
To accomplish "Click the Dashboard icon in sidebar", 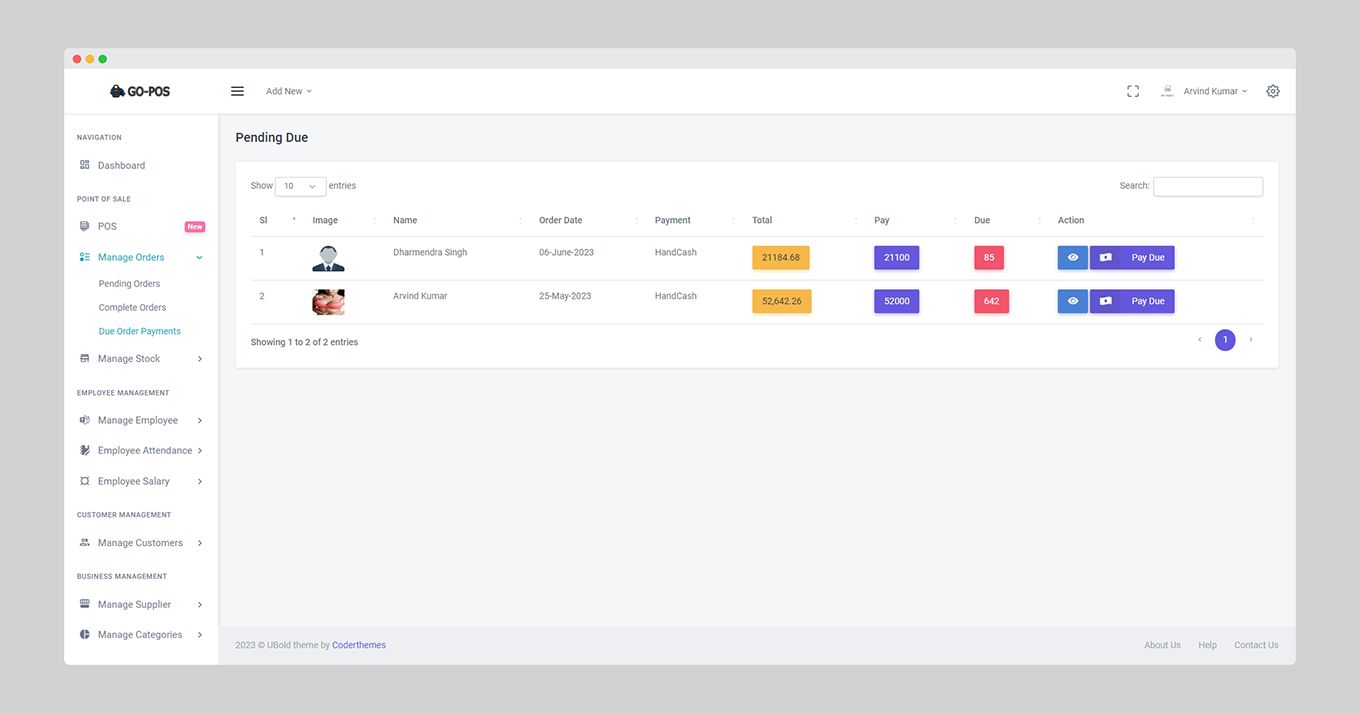I will pyautogui.click(x=85, y=165).
